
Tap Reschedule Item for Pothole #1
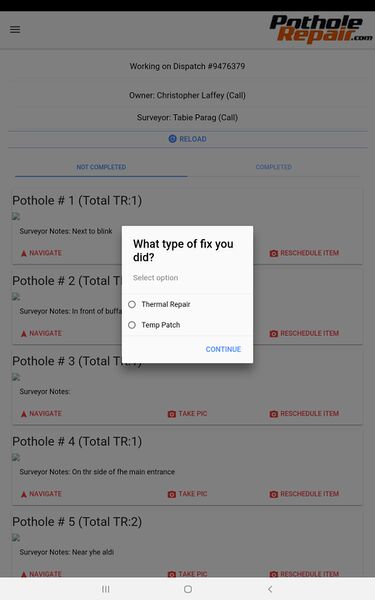pyautogui.click(x=304, y=253)
